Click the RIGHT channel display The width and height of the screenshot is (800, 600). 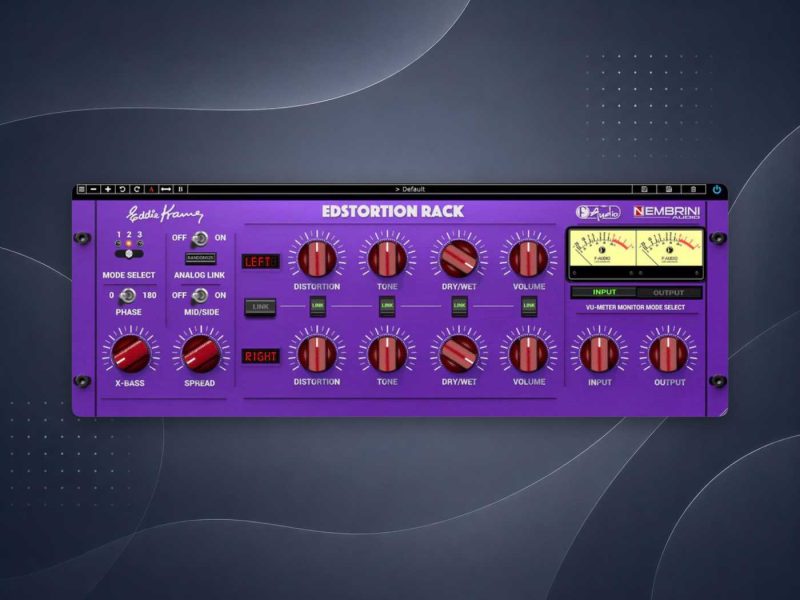pyautogui.click(x=261, y=356)
